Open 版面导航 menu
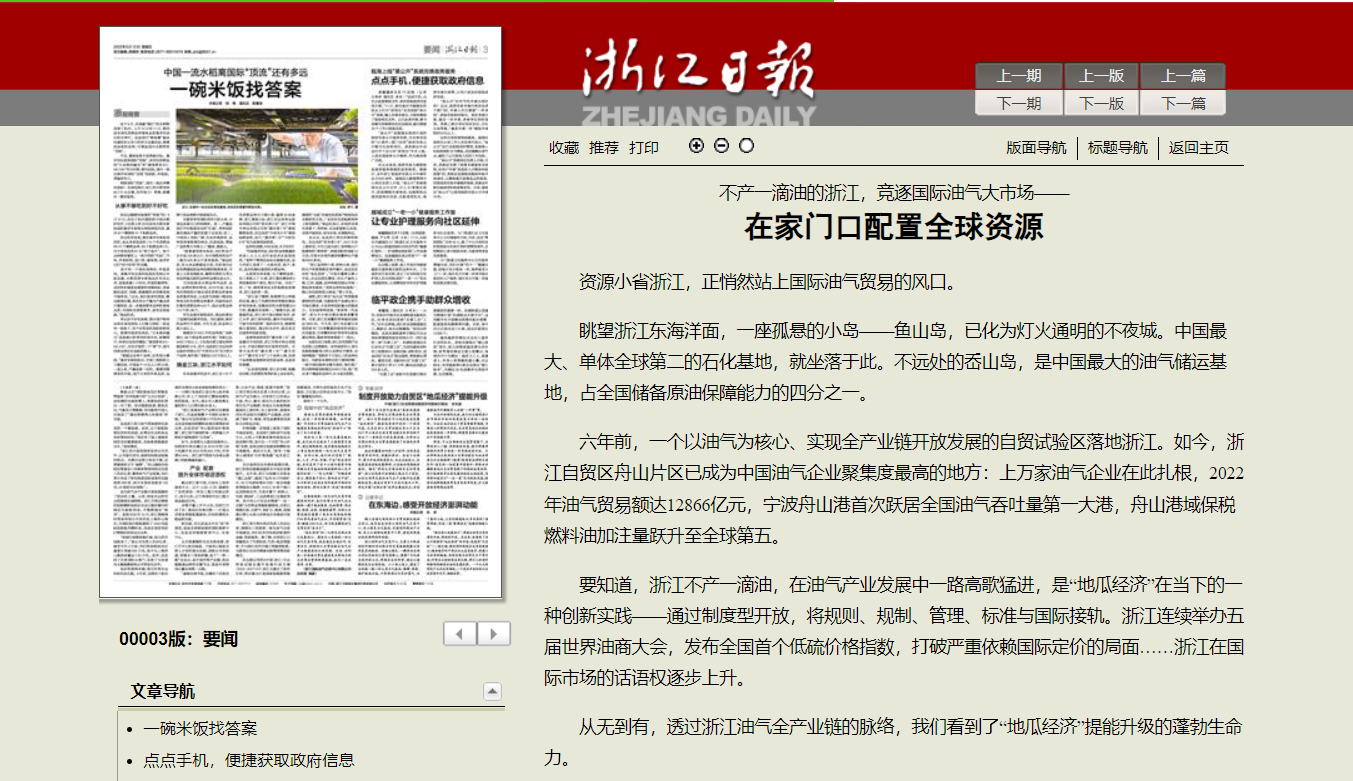Viewport: 1353px width, 781px height. [1036, 148]
